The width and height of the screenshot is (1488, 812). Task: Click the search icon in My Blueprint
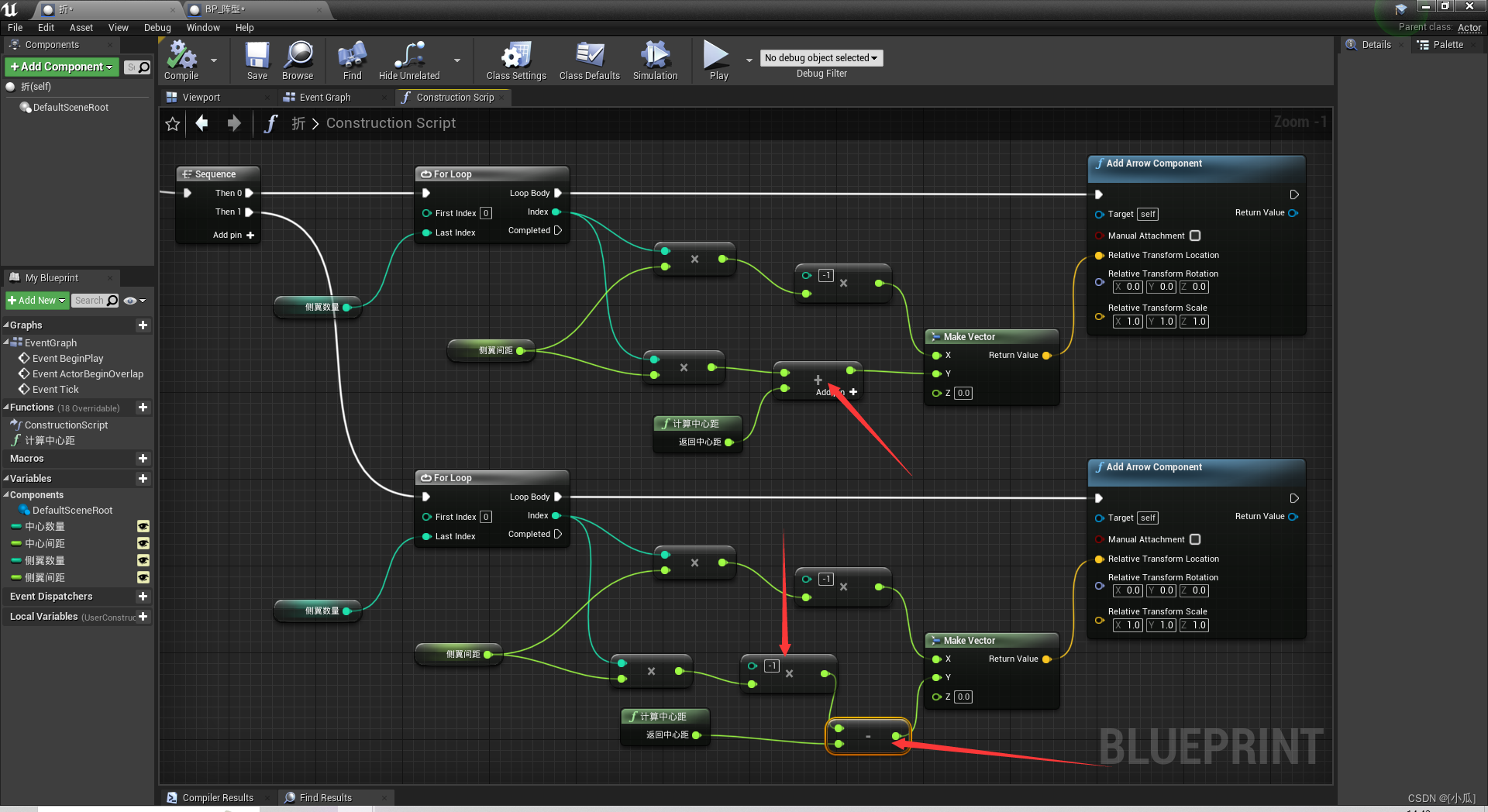click(112, 301)
